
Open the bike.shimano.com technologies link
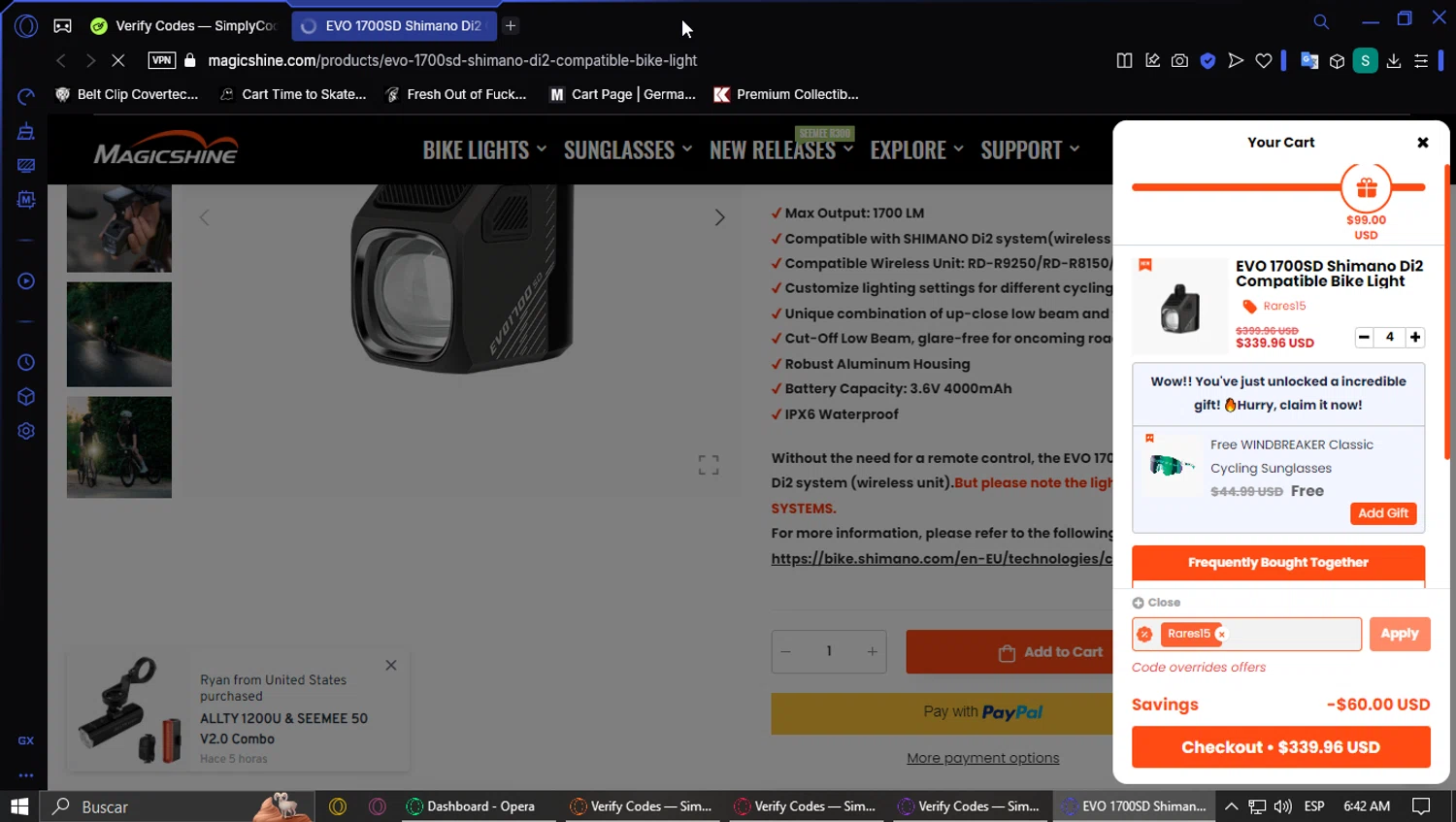pyautogui.click(x=942, y=559)
